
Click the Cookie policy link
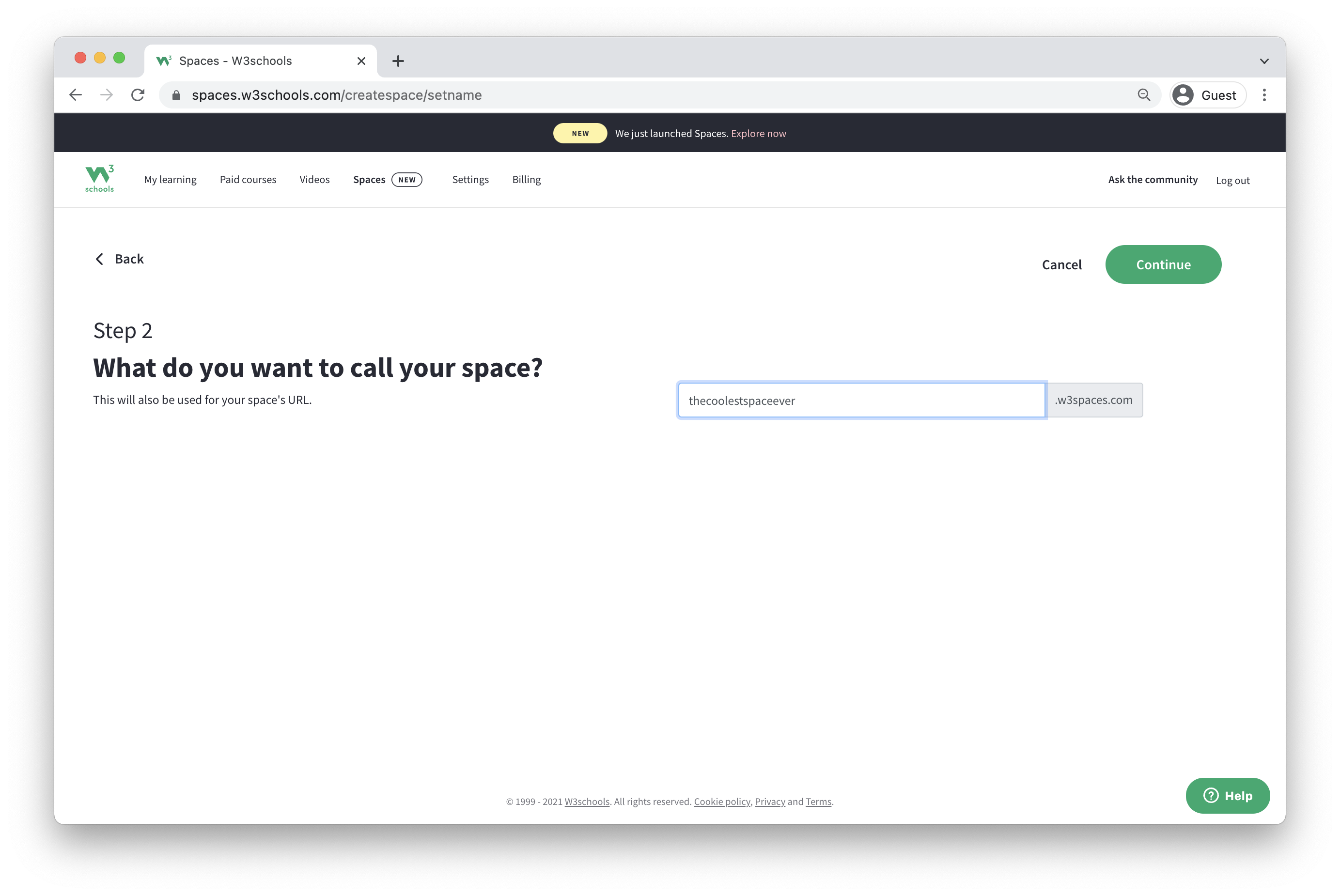[721, 801]
